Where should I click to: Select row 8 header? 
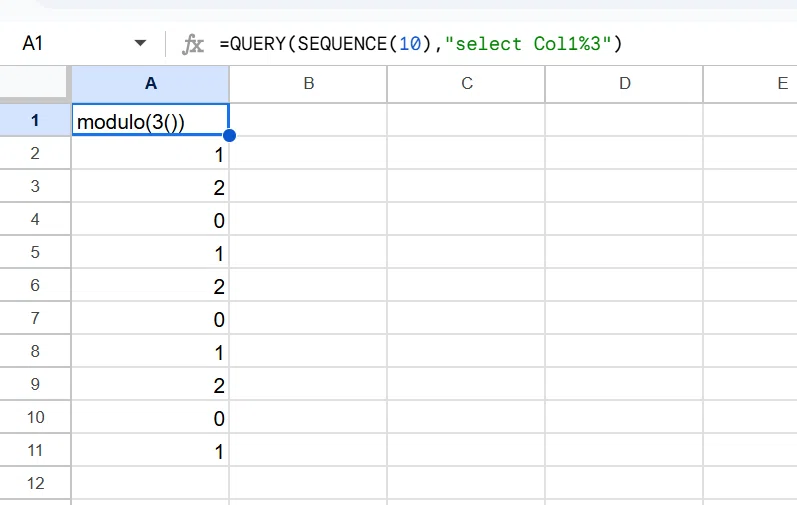pos(35,351)
